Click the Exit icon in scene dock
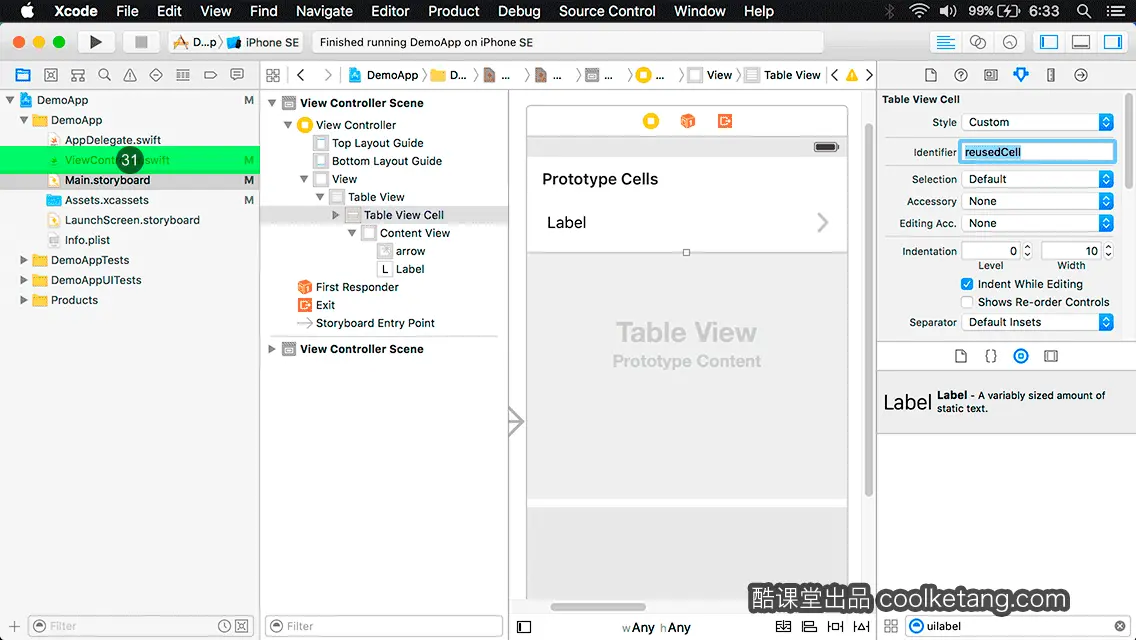Image resolution: width=1136 pixels, height=640 pixels. 724,121
